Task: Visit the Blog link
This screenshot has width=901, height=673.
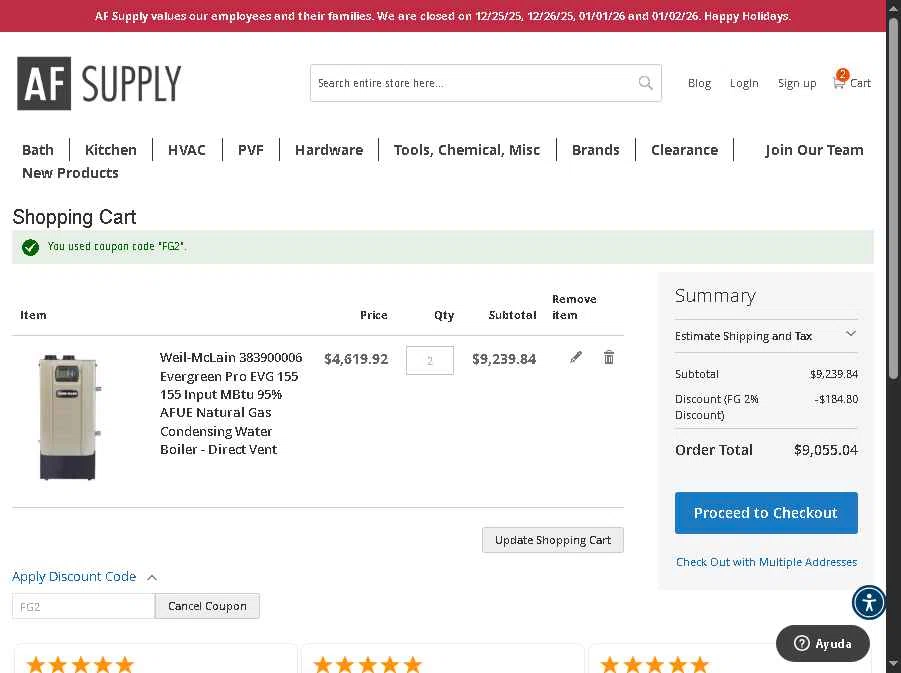Action: [699, 83]
